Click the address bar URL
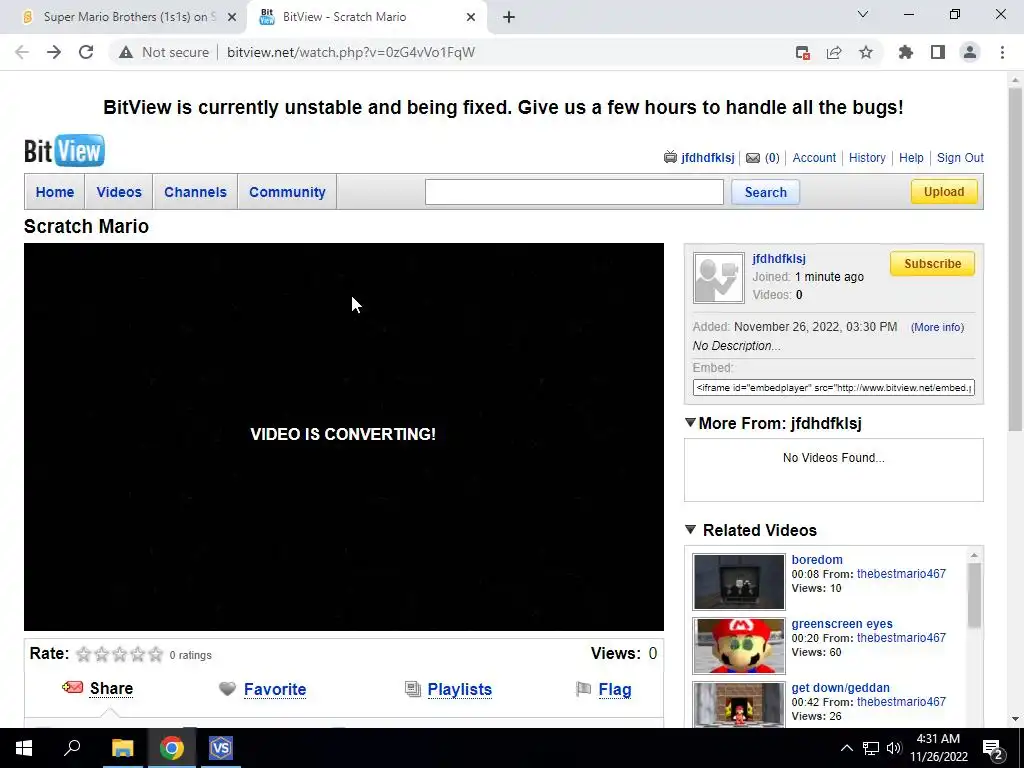 (351, 52)
